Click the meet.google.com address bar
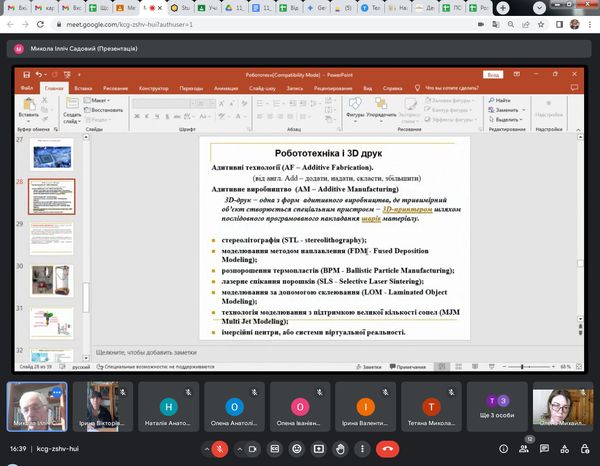Image resolution: width=600 pixels, height=466 pixels. tap(200, 26)
